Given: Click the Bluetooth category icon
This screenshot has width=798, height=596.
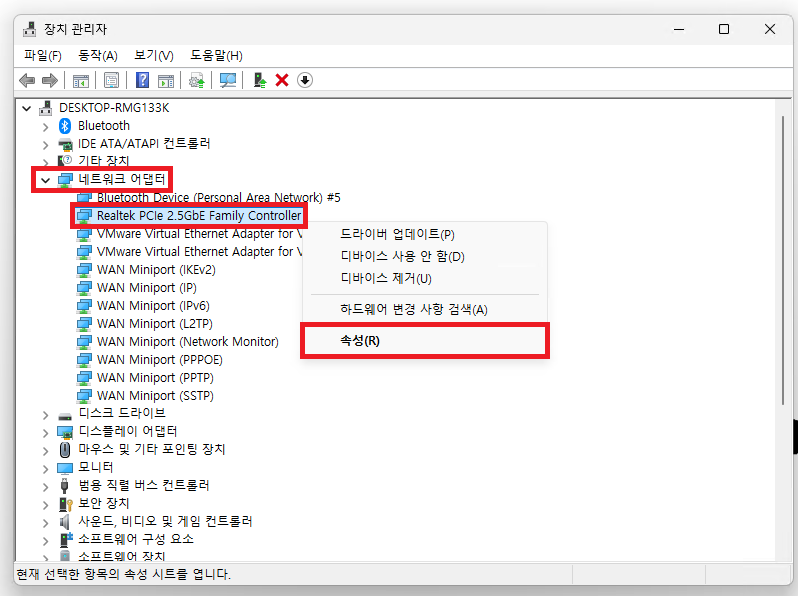Looking at the screenshot, I should pos(65,126).
